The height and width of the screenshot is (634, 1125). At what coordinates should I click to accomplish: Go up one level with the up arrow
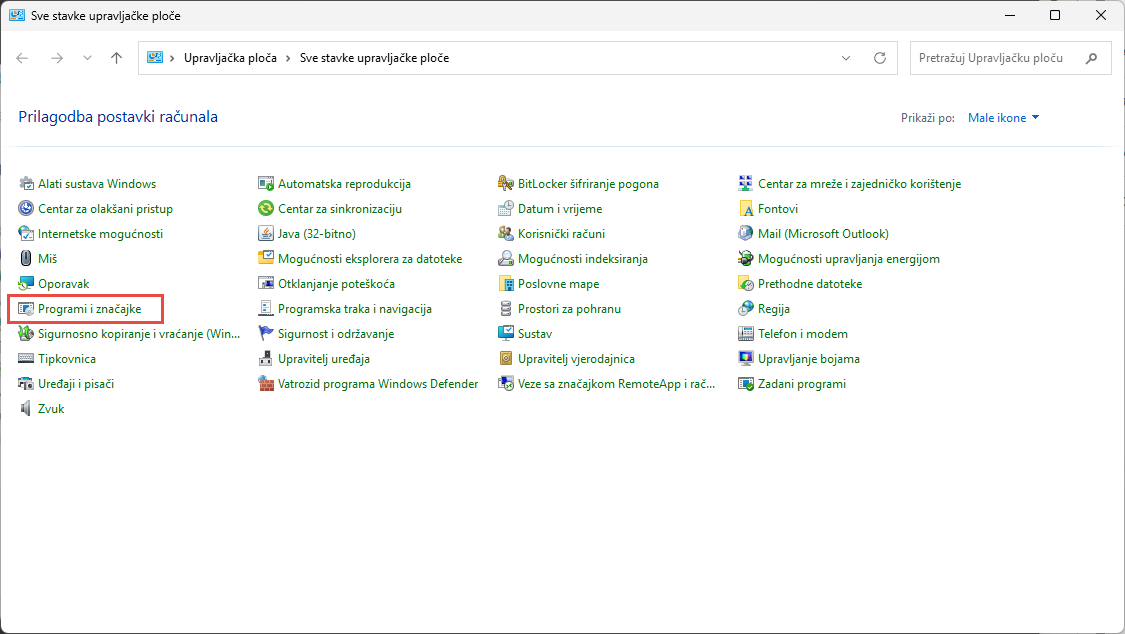point(117,58)
